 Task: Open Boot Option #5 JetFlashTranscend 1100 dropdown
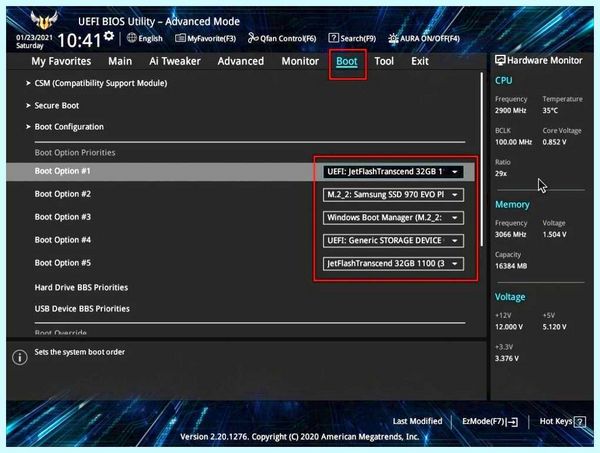[393, 264]
